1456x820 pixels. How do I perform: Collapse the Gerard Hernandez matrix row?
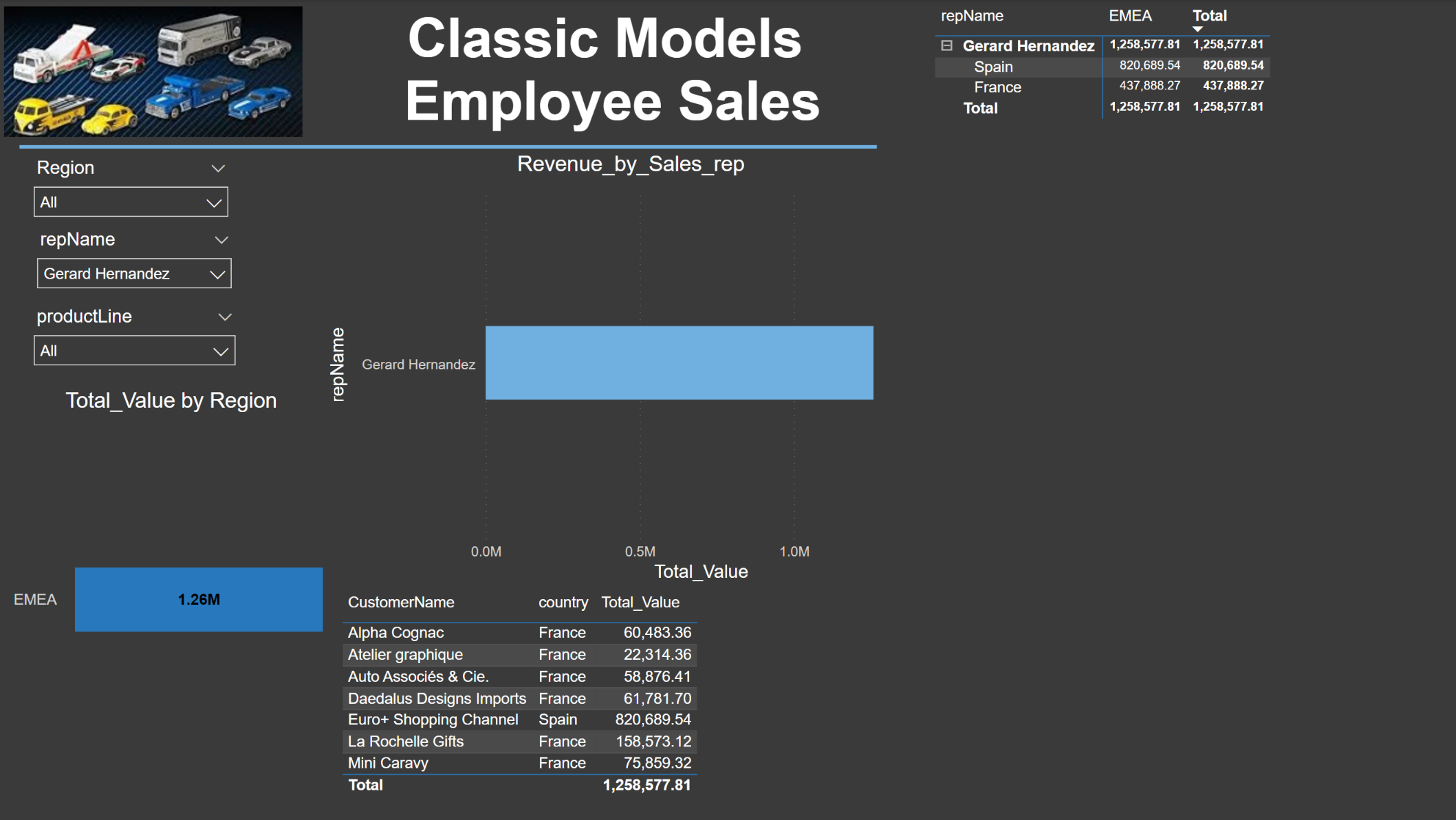click(946, 45)
